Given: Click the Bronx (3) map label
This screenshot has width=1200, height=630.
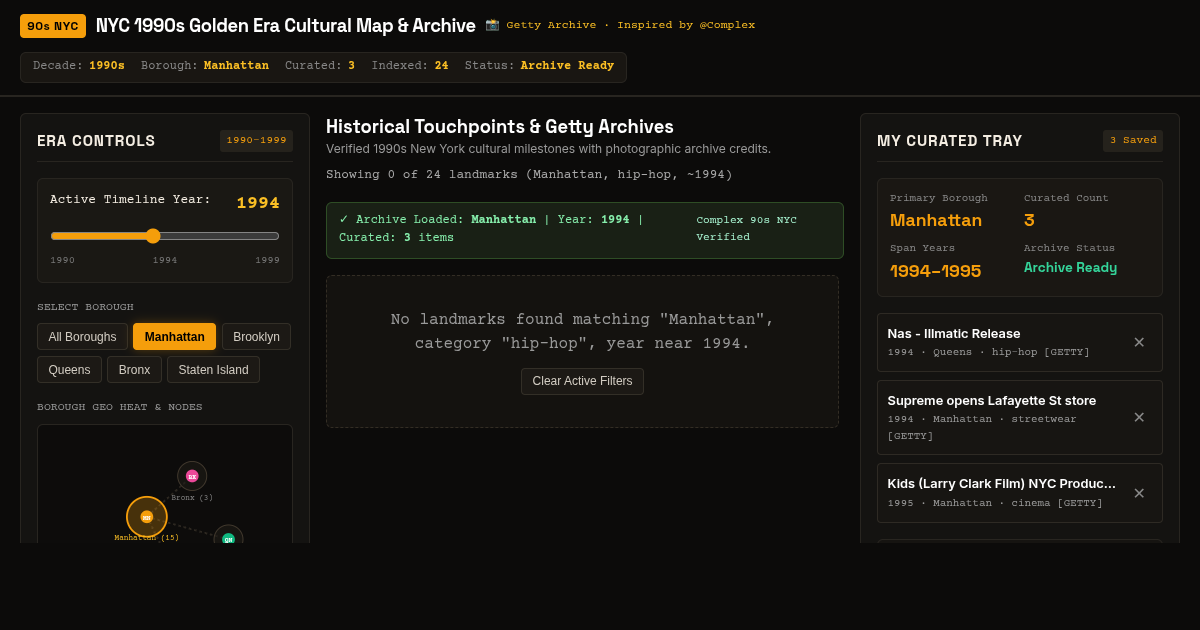Looking at the screenshot, I should click(192, 498).
